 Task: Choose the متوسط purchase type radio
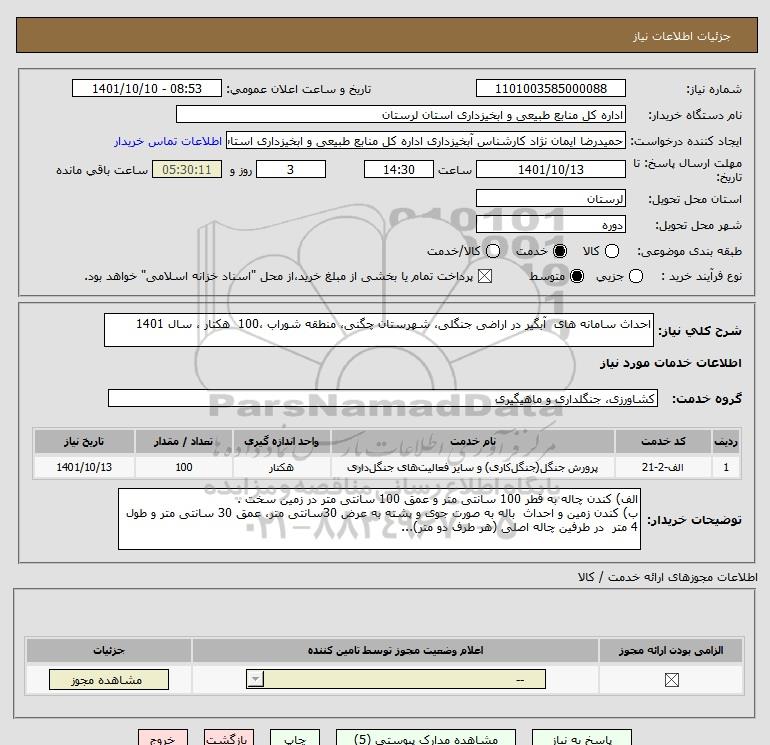[x=577, y=276]
